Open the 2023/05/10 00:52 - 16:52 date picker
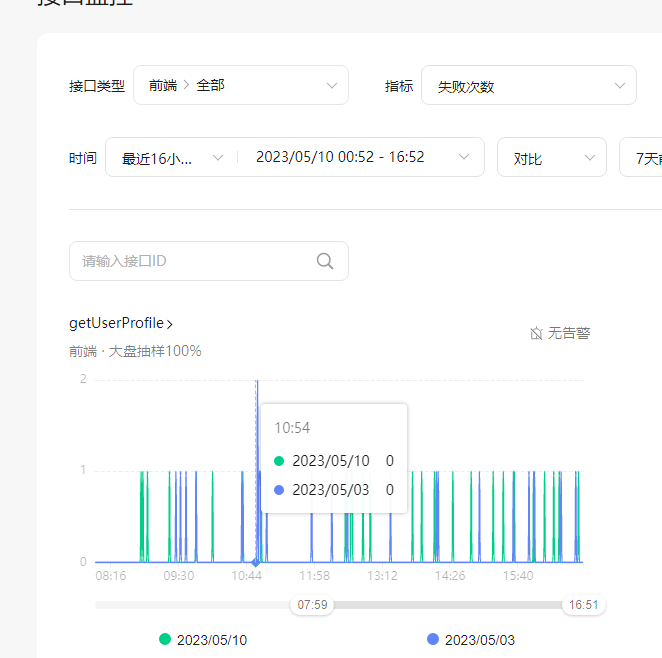 click(x=362, y=157)
